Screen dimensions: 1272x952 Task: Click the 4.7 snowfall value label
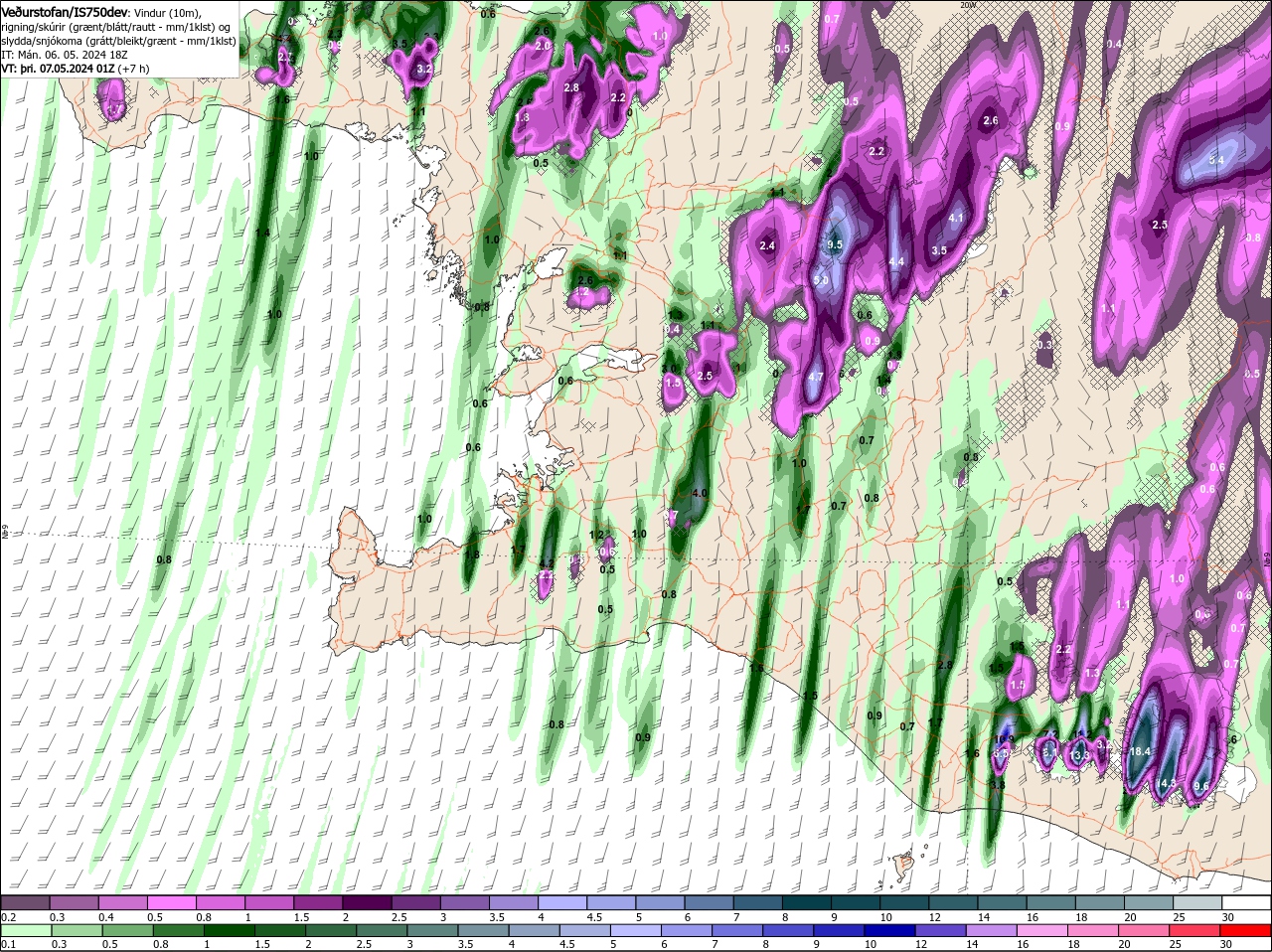tap(817, 378)
